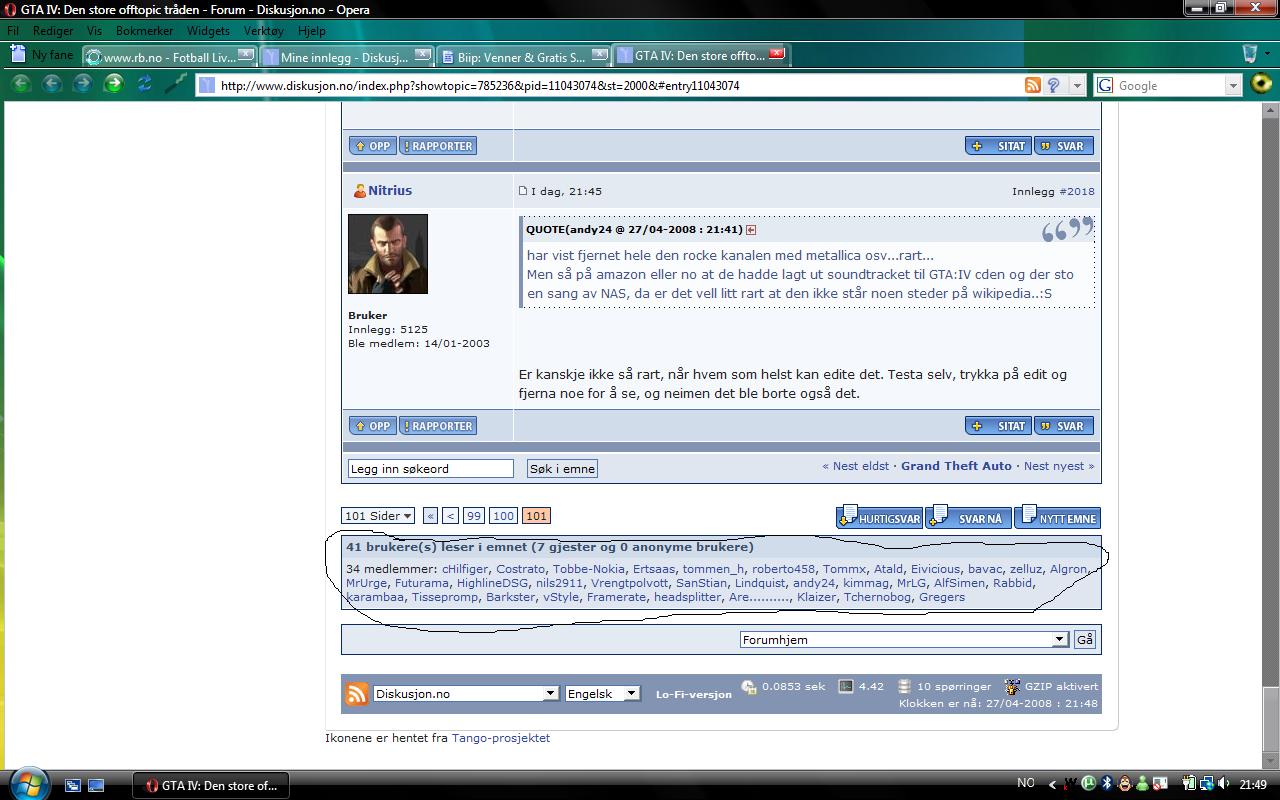The height and width of the screenshot is (800, 1280).
Task: Click the yellow eye icon beside search
Action: click(x=1261, y=84)
